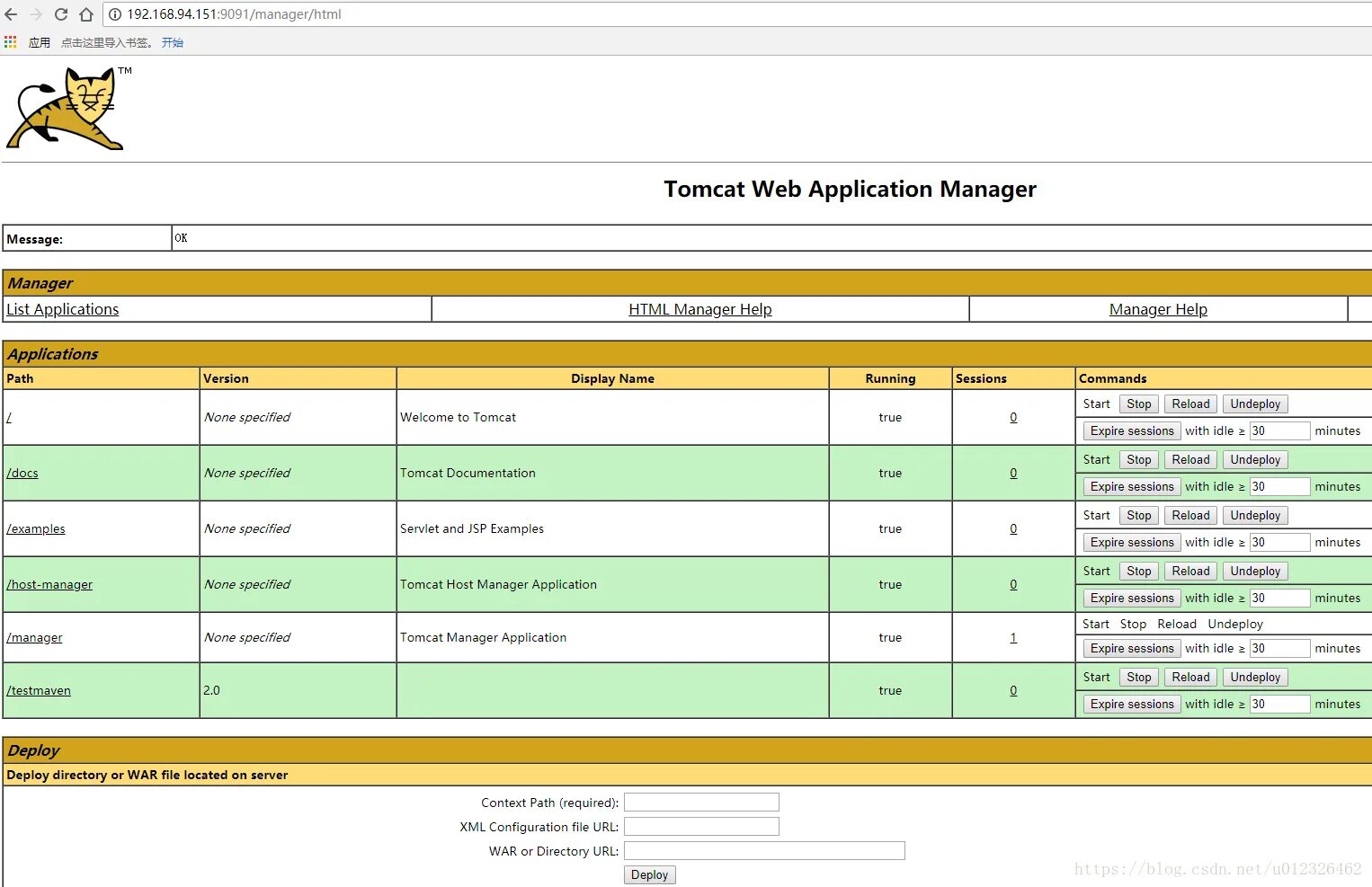This screenshot has width=1372, height=887.
Task: Reload the /host-manager application
Action: 1191,572
